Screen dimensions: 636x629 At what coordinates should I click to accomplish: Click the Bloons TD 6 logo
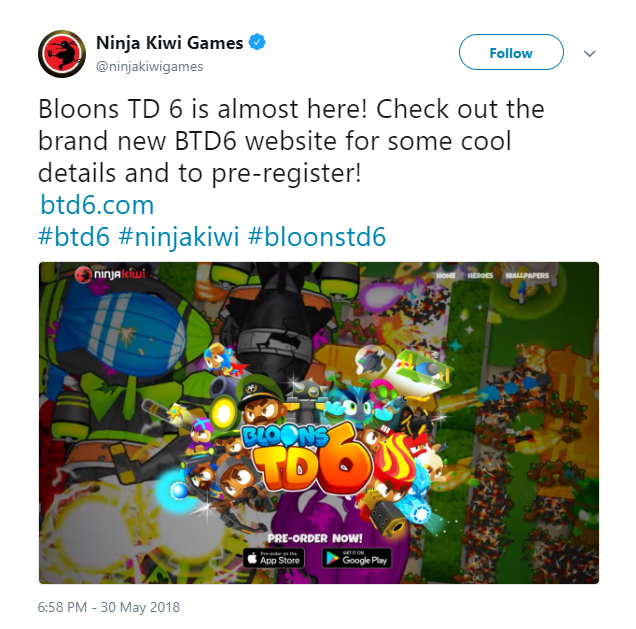coord(307,458)
